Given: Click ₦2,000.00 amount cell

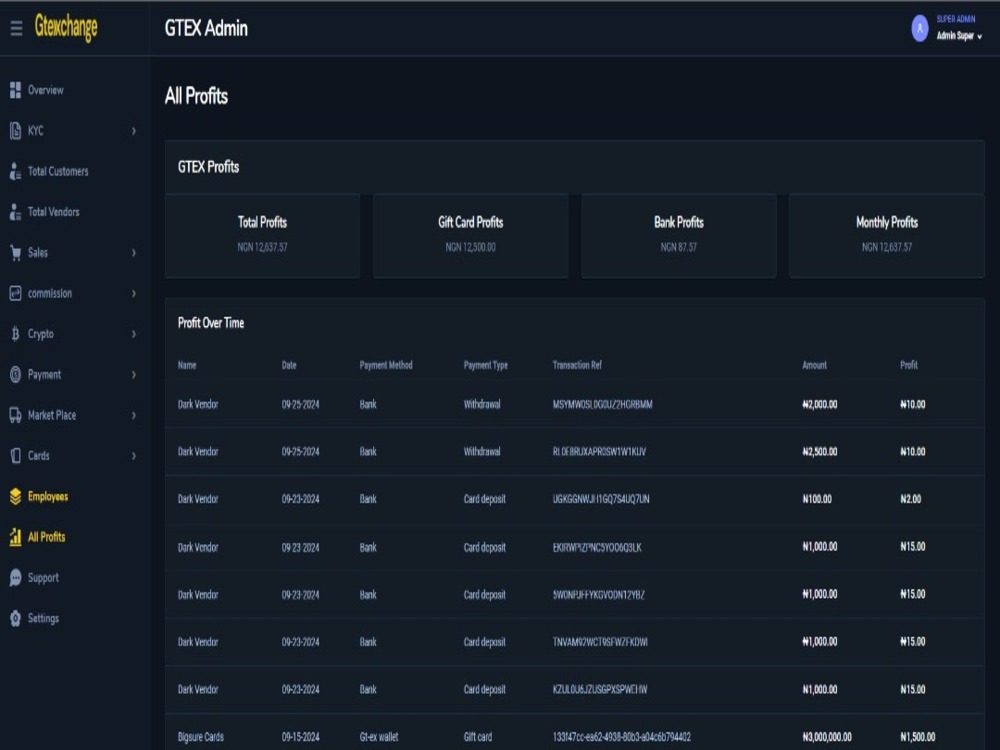Looking at the screenshot, I should (820, 404).
